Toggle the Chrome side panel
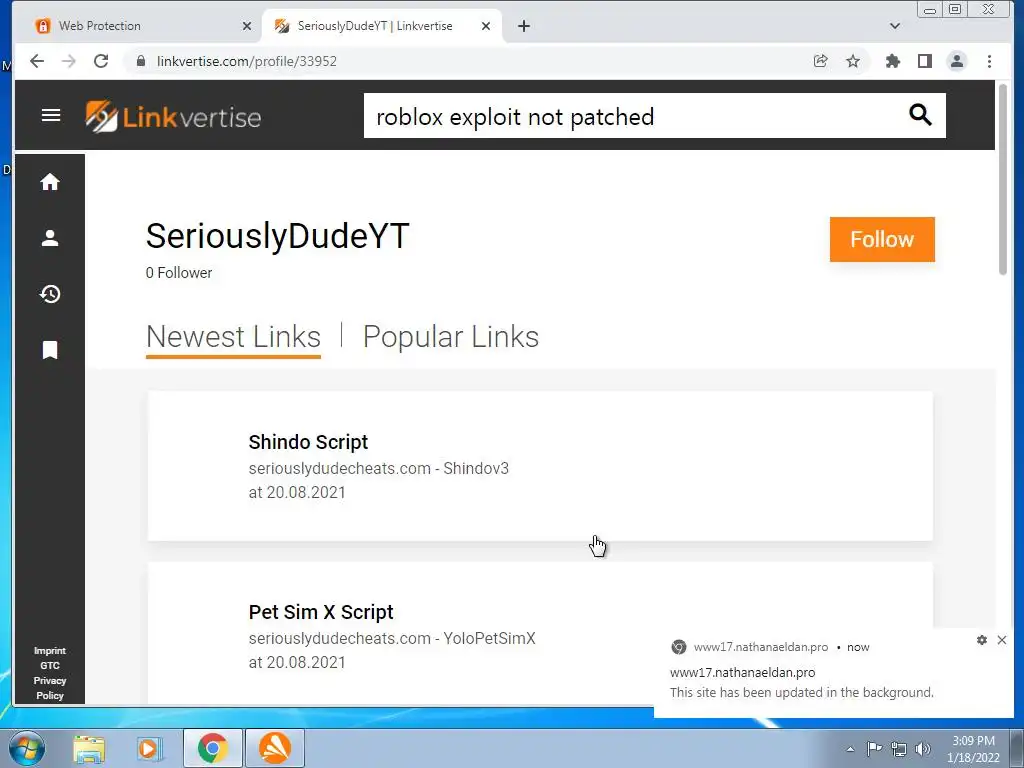This screenshot has height=768, width=1024. (x=925, y=61)
